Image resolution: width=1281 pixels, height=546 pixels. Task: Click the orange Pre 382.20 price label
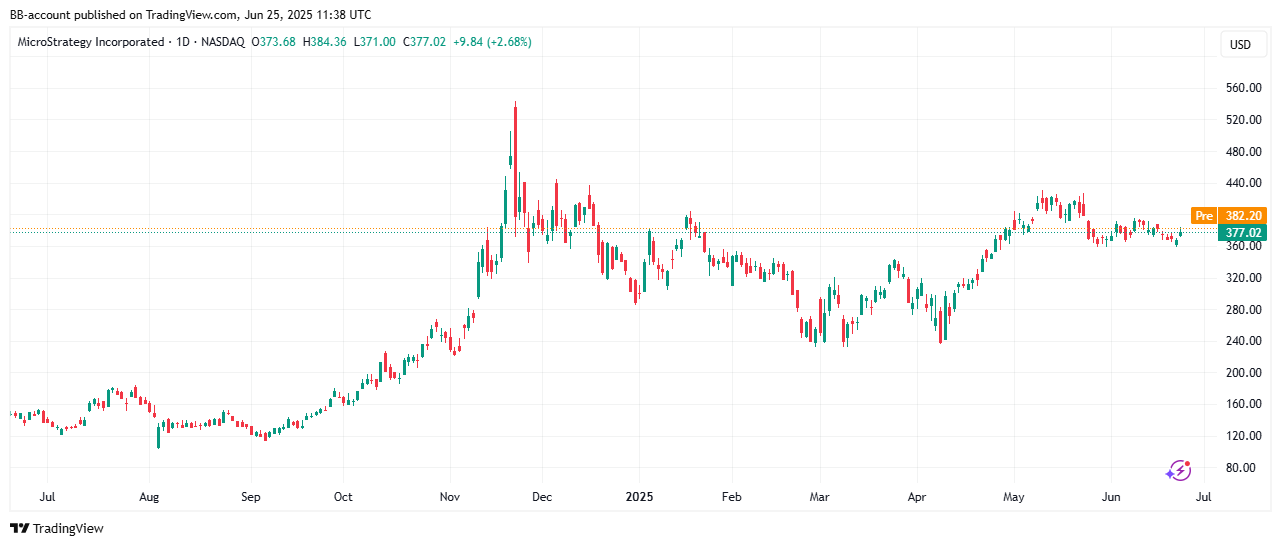[1229, 215]
